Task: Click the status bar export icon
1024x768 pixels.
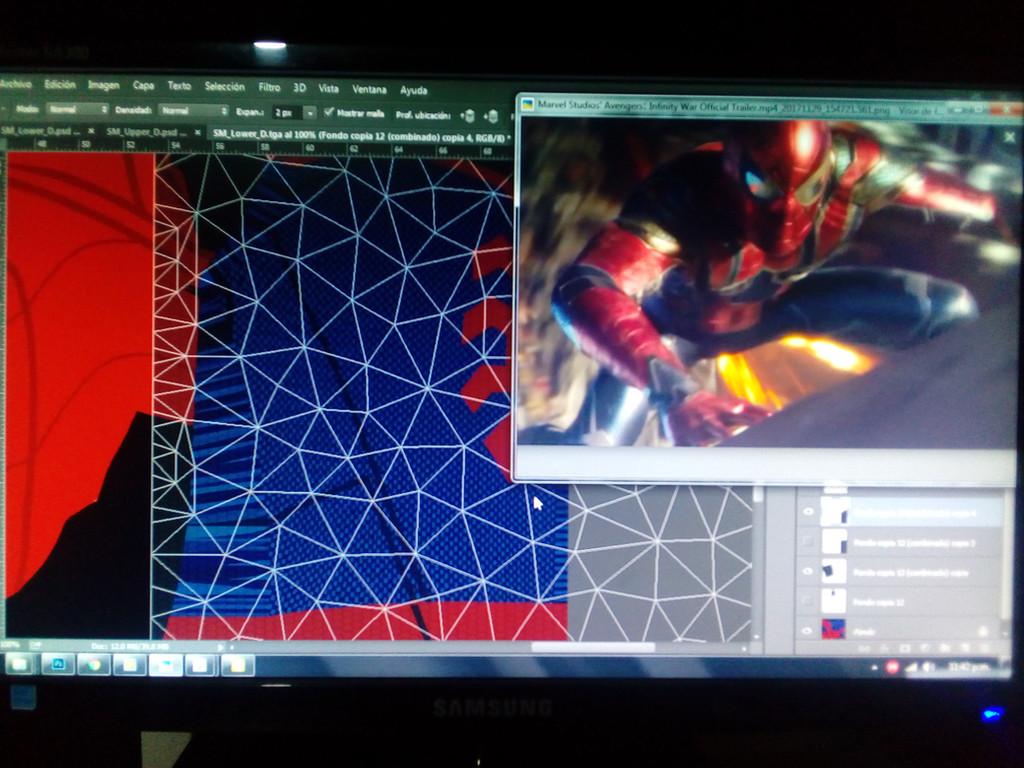Action: tap(34, 645)
